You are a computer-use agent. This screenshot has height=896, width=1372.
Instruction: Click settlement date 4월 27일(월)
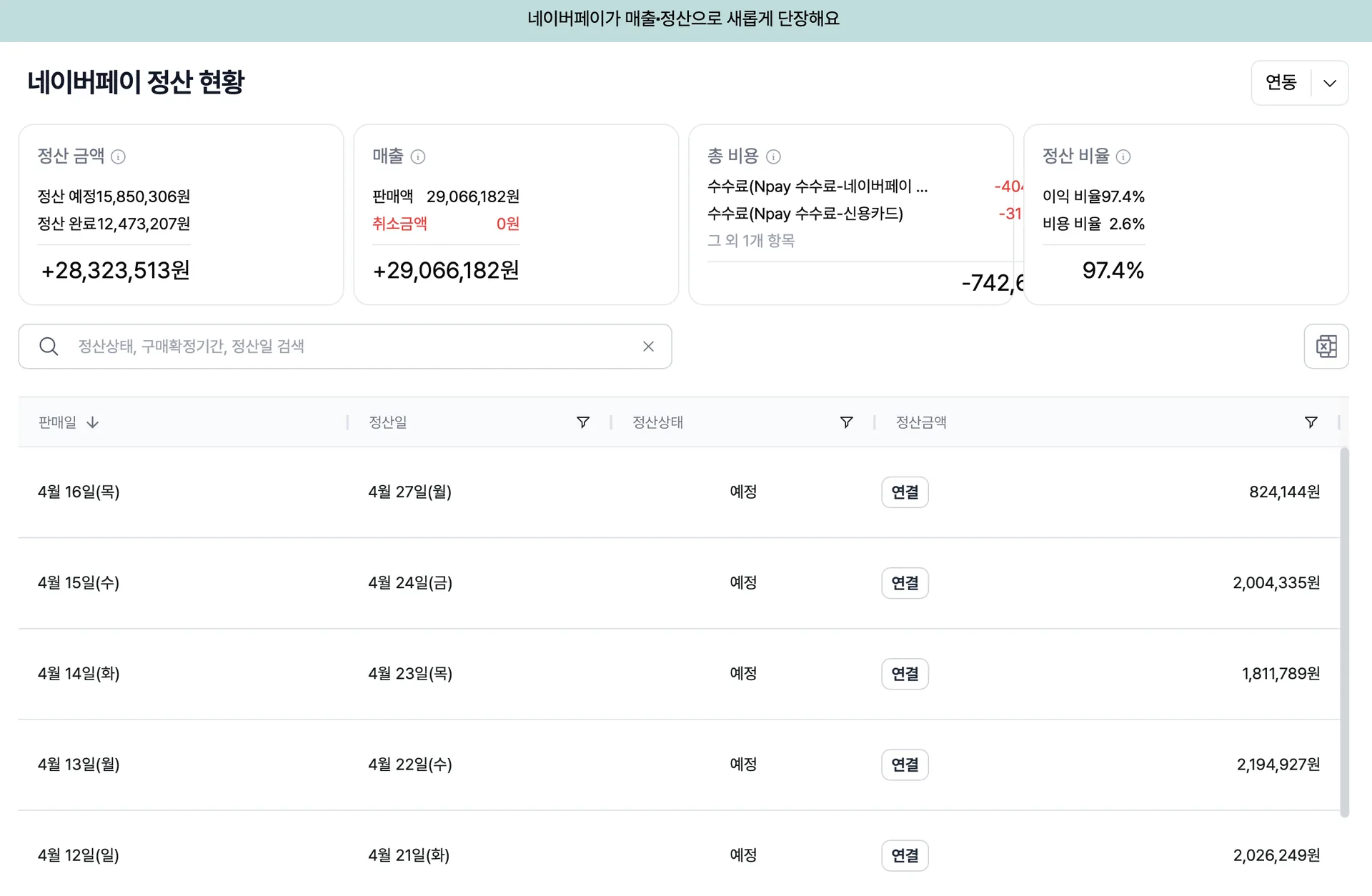(410, 492)
